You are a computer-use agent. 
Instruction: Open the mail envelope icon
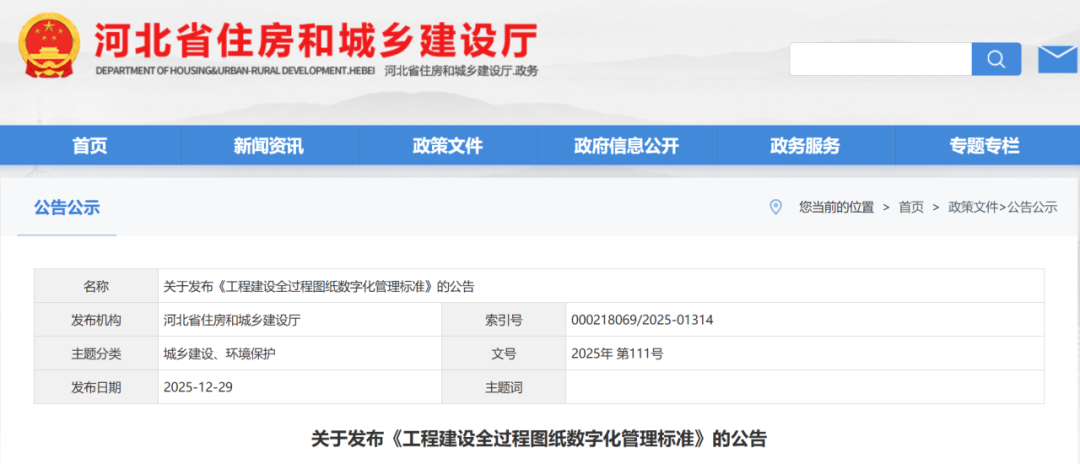[x=1059, y=59]
